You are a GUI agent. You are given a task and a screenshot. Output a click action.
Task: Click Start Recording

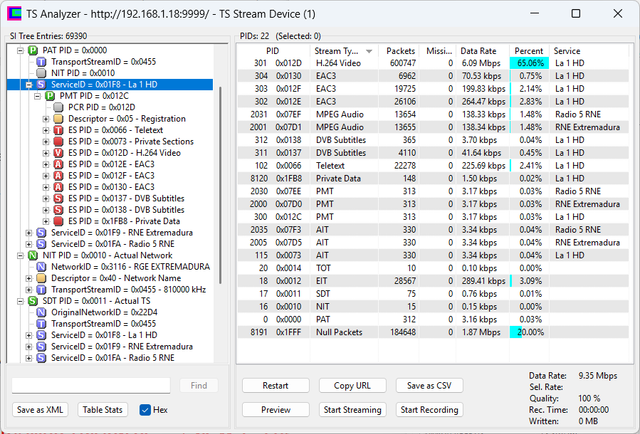[429, 410]
